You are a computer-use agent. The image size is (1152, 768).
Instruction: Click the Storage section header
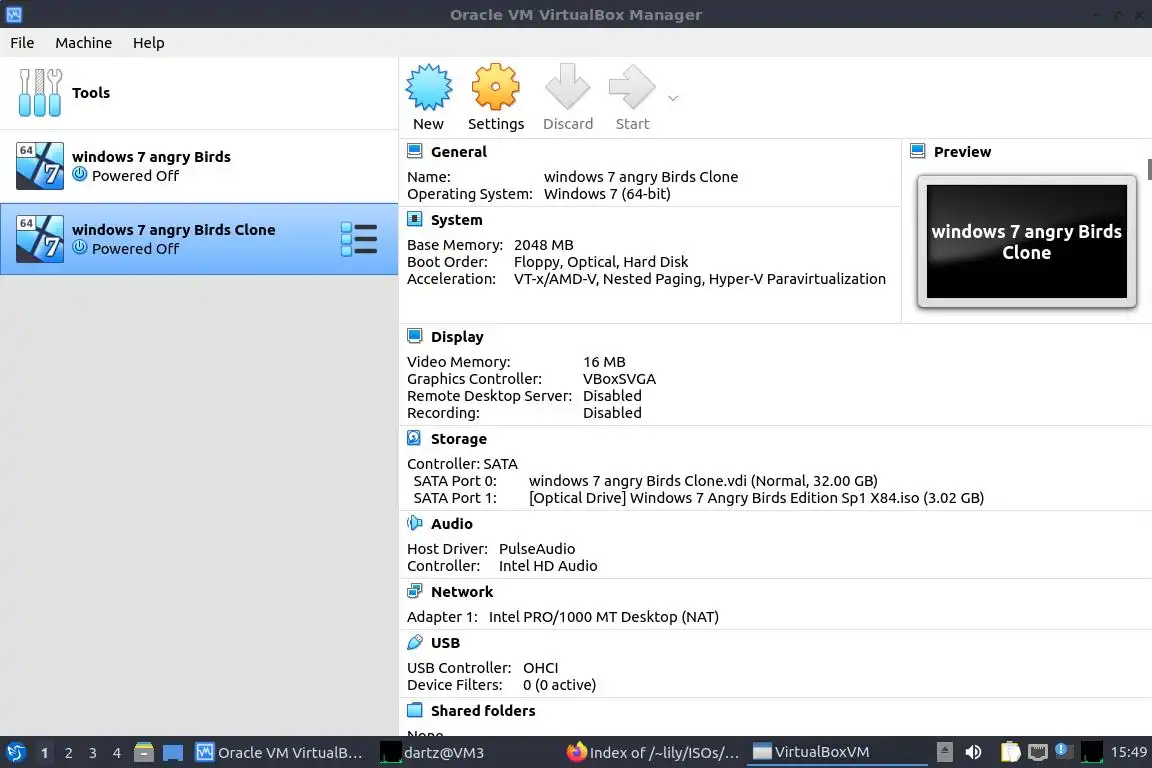pos(458,439)
